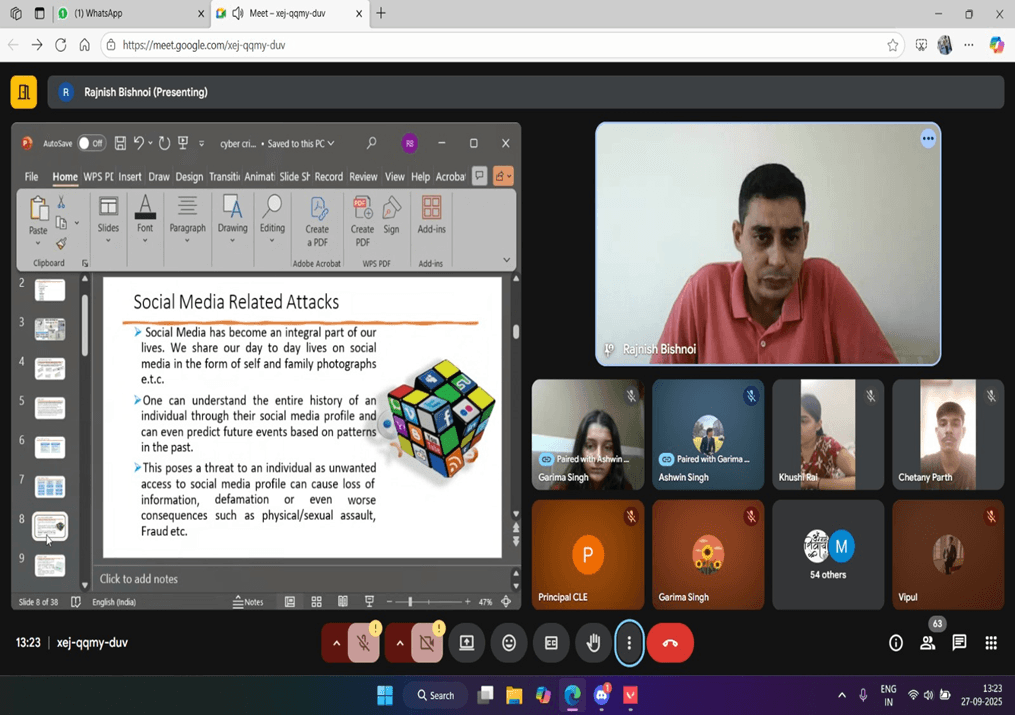Turn on the camera in Meet

coord(427,643)
